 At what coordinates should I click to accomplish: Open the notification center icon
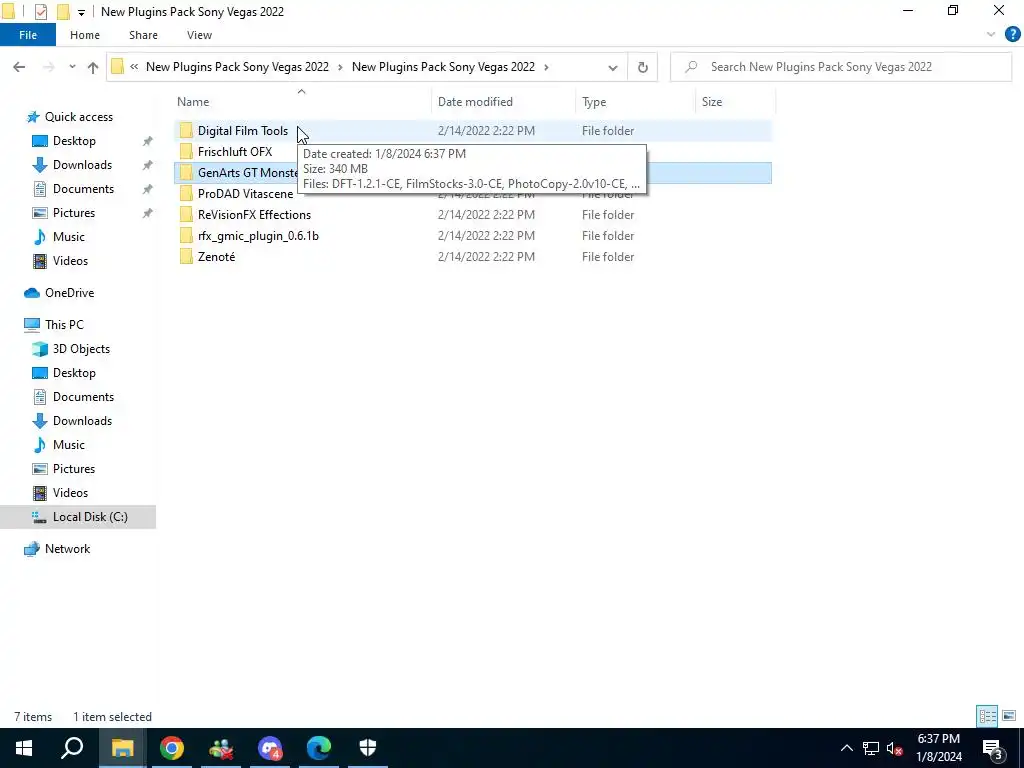(x=992, y=748)
